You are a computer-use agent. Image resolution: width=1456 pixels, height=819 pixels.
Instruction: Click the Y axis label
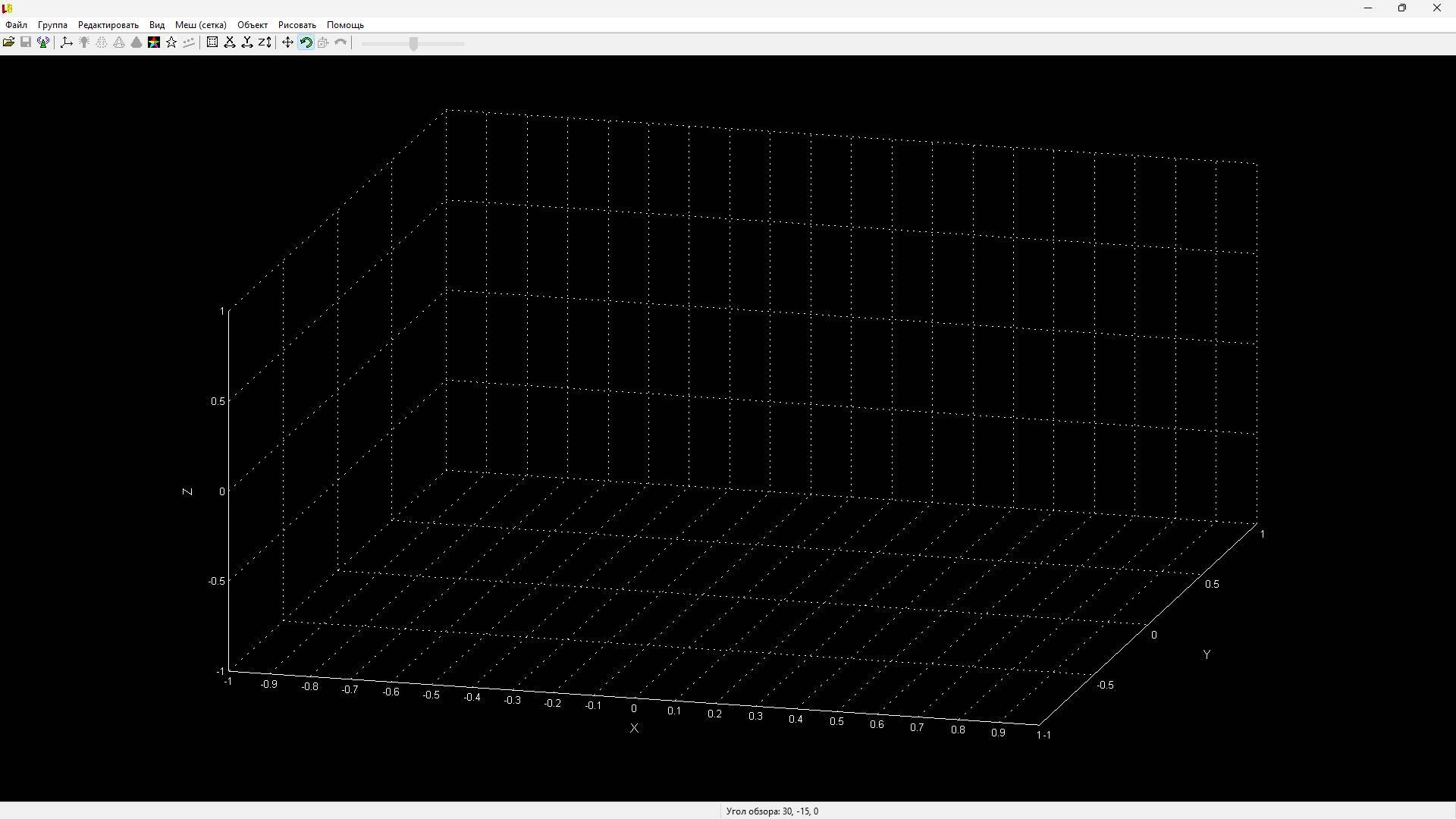pyautogui.click(x=1207, y=654)
